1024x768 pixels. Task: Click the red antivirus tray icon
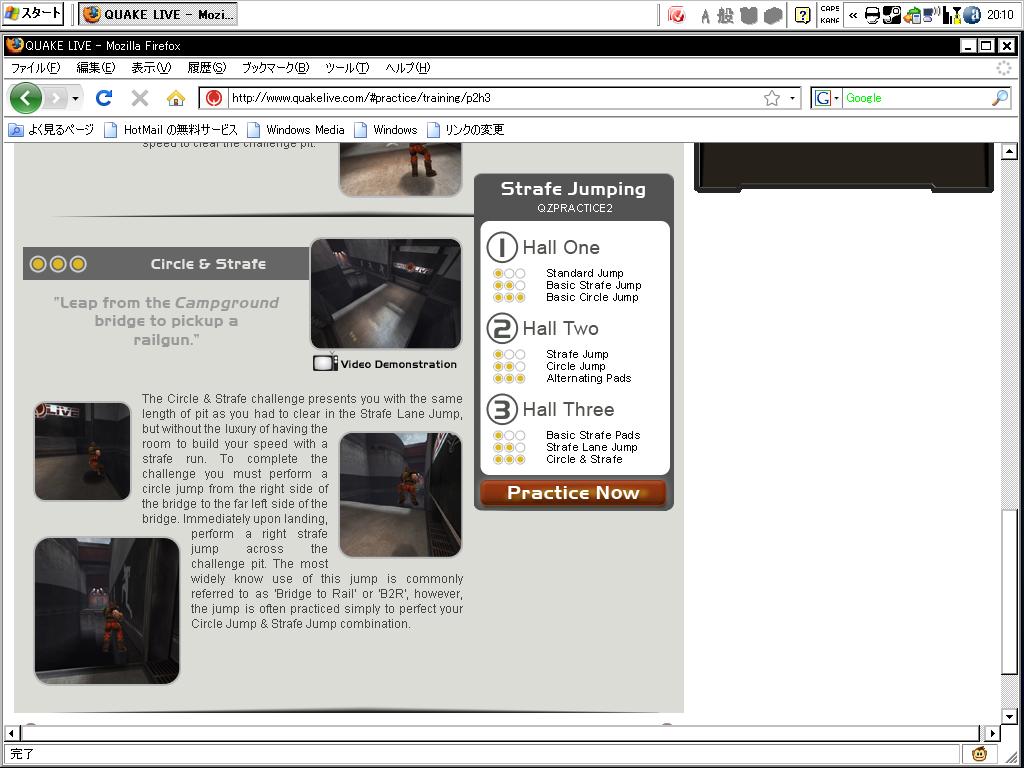(677, 14)
